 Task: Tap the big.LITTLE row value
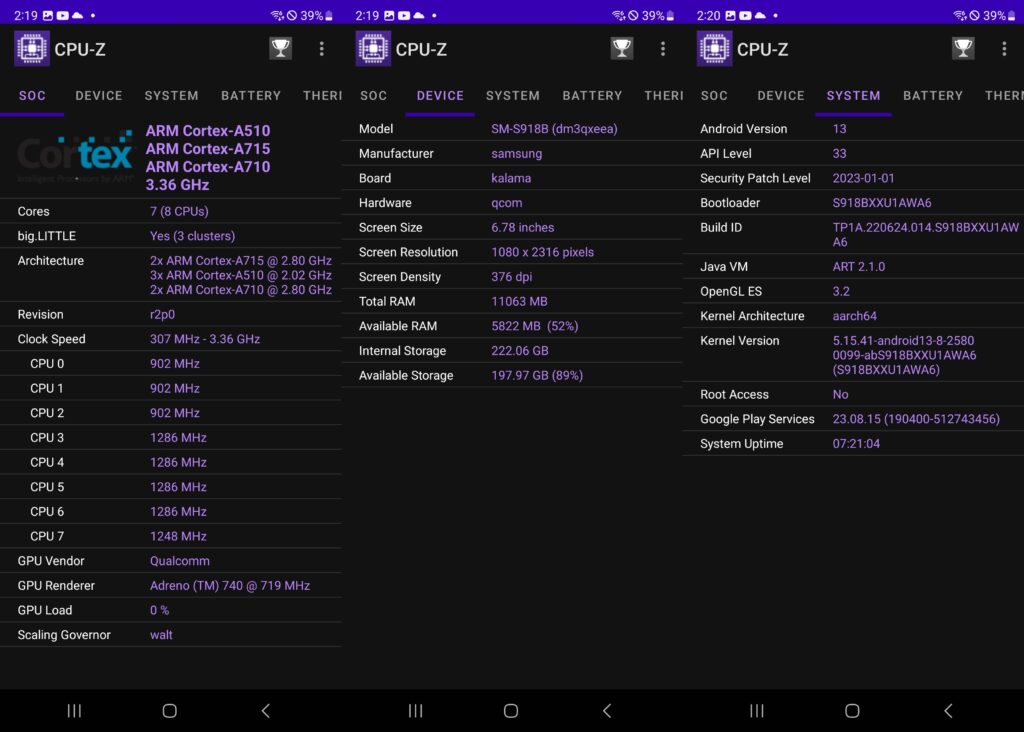(x=193, y=236)
